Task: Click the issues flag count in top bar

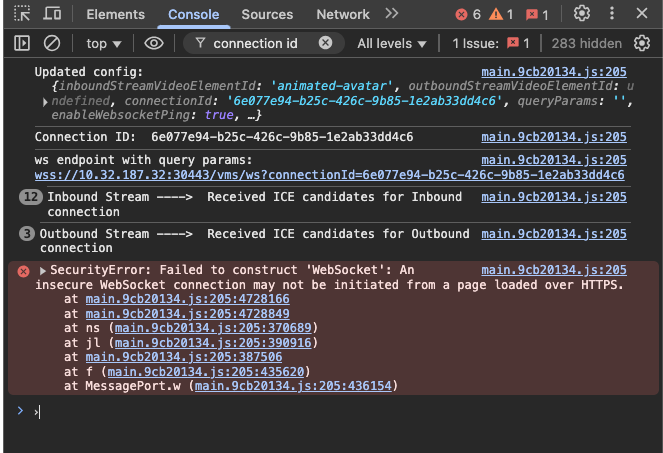Action: click(x=537, y=15)
